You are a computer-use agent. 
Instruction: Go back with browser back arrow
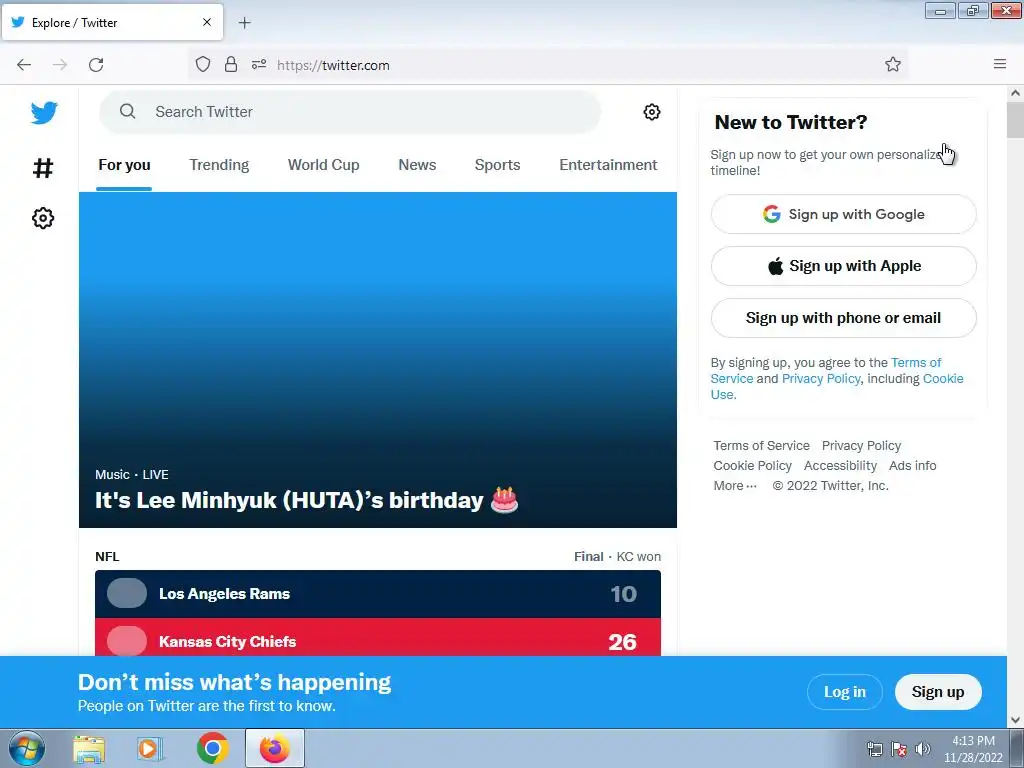click(x=24, y=64)
